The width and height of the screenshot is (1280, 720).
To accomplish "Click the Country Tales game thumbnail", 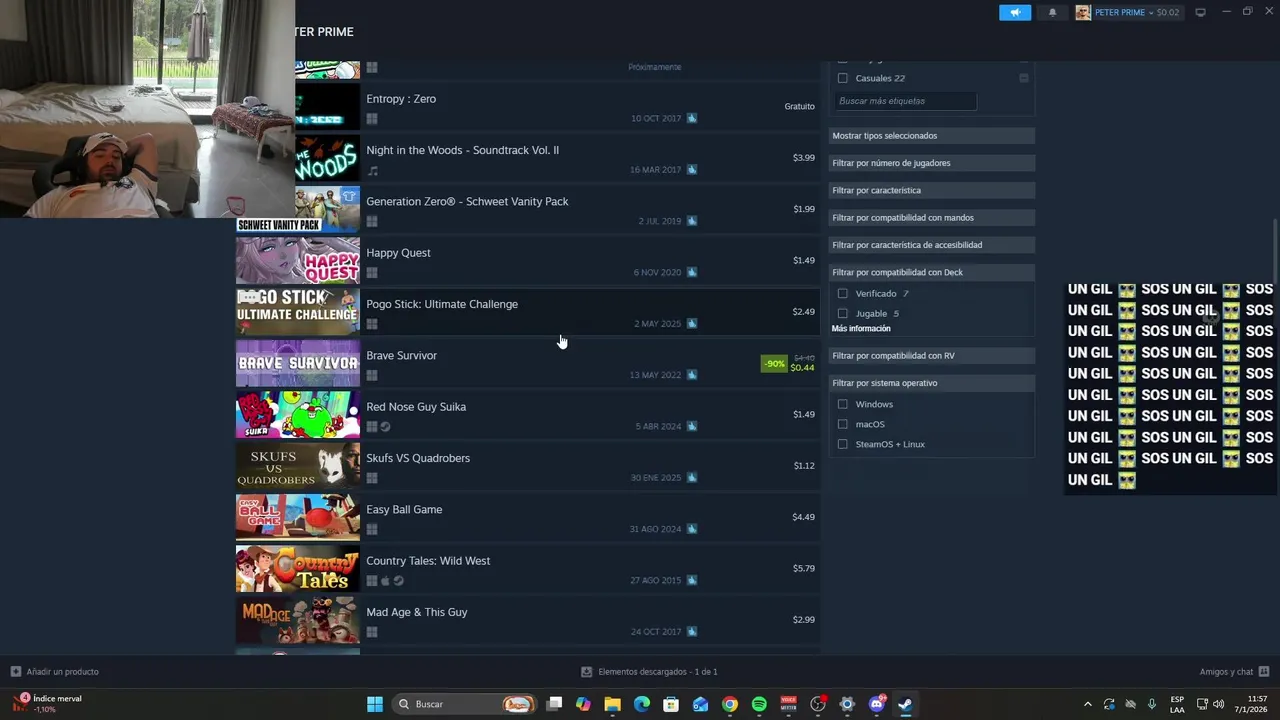I will 298,569.
